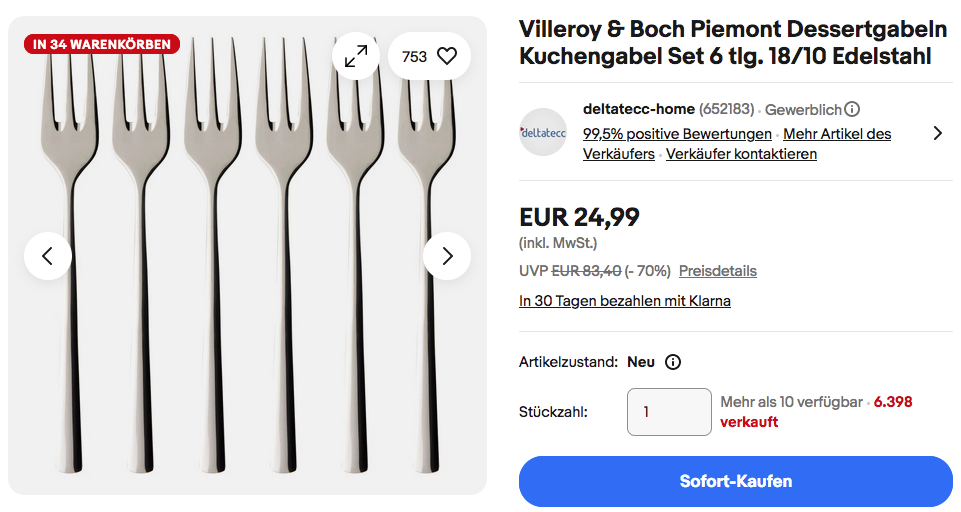Click the Villeroy & Boch Piemont product title
The height and width of the screenshot is (512, 961).
[732, 43]
